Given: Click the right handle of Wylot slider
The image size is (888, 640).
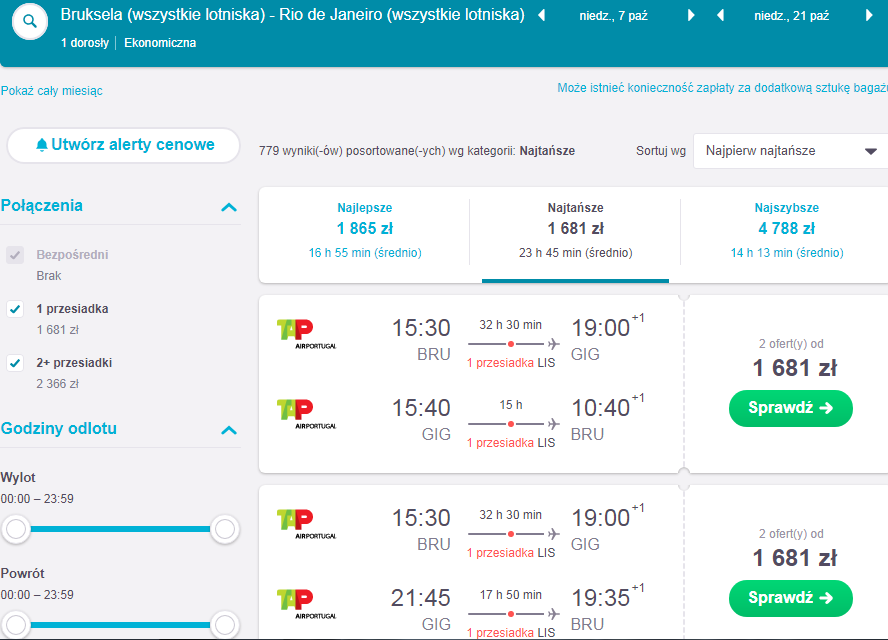Looking at the screenshot, I should pyautogui.click(x=225, y=529).
